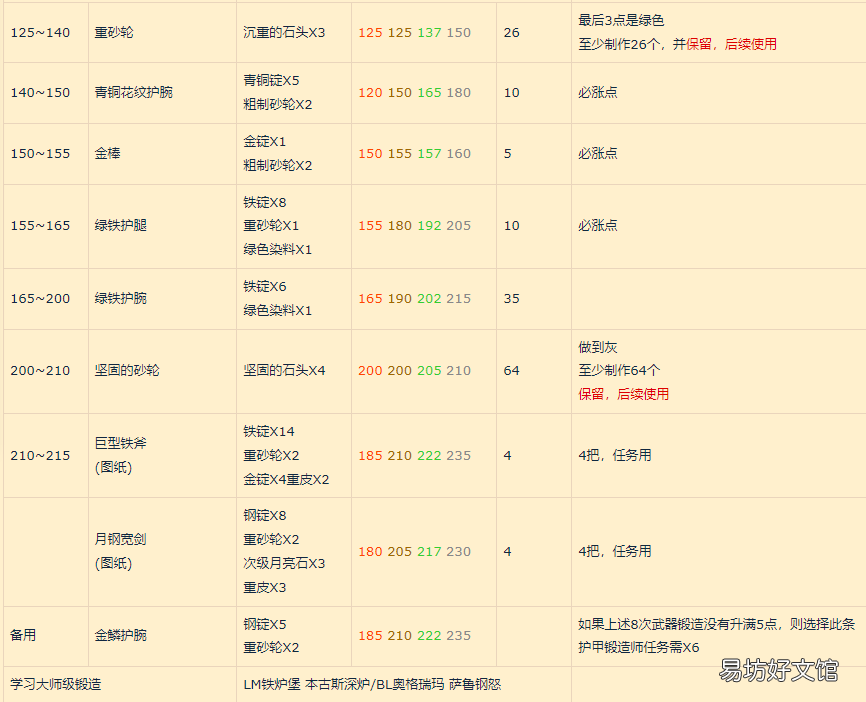Click the 备用 row label

click(x=23, y=635)
